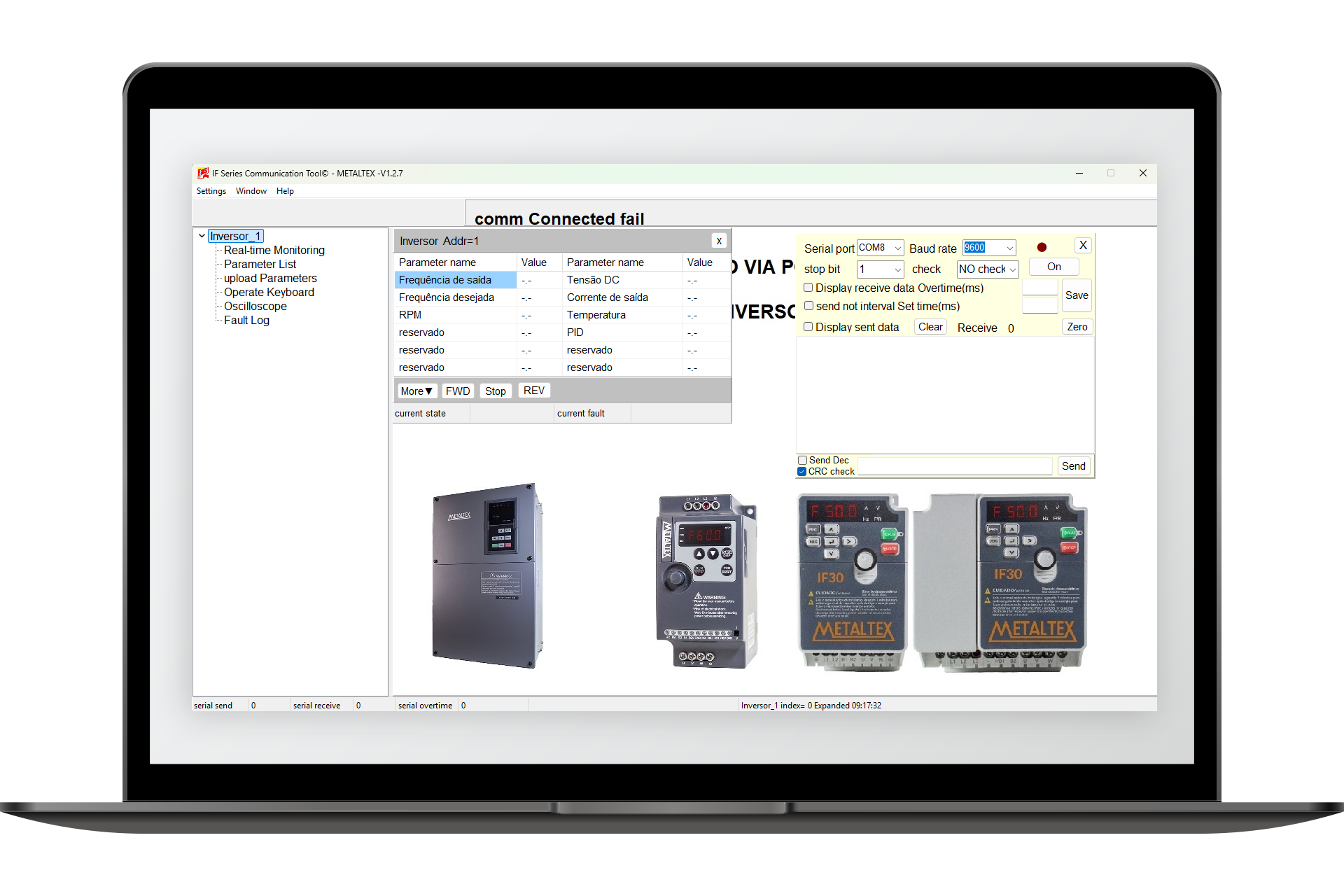This screenshot has width=1344, height=896.
Task: Open the More dropdown button
Action: (x=416, y=391)
